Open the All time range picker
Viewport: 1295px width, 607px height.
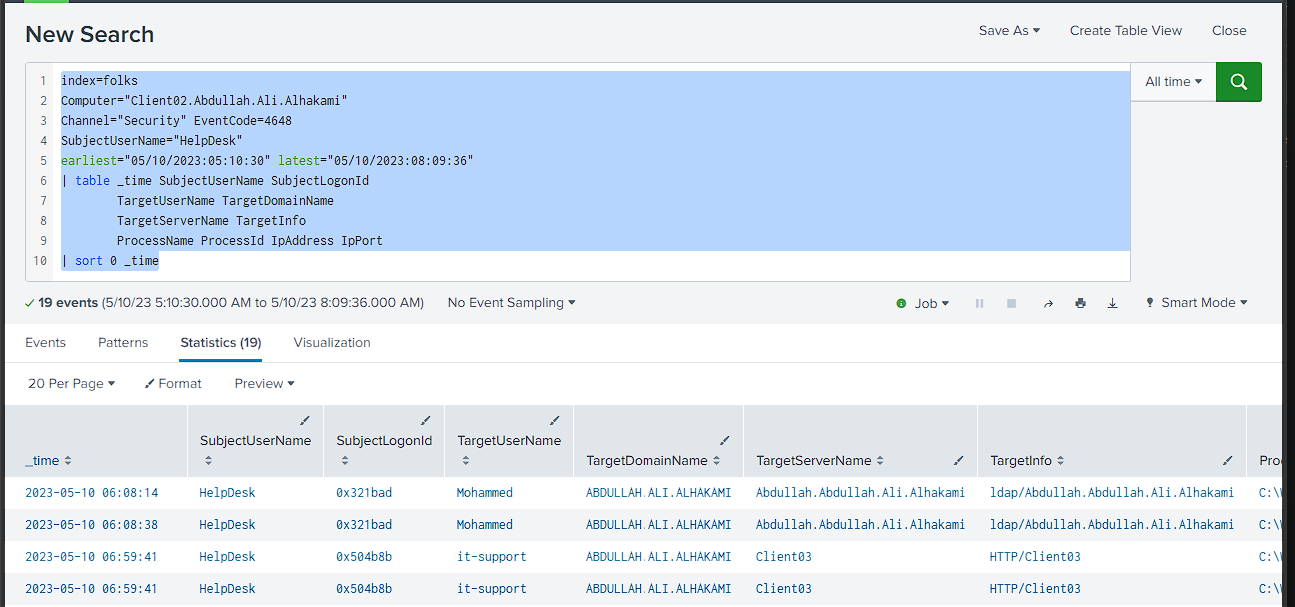1174,82
